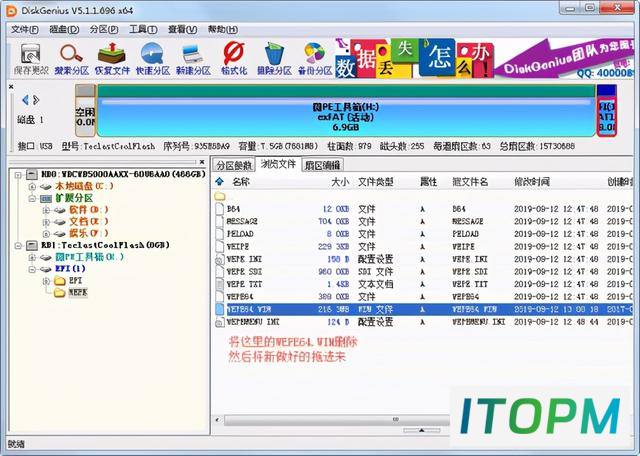Sort files by 文件类型 column header
The image size is (640, 456).
point(376,182)
